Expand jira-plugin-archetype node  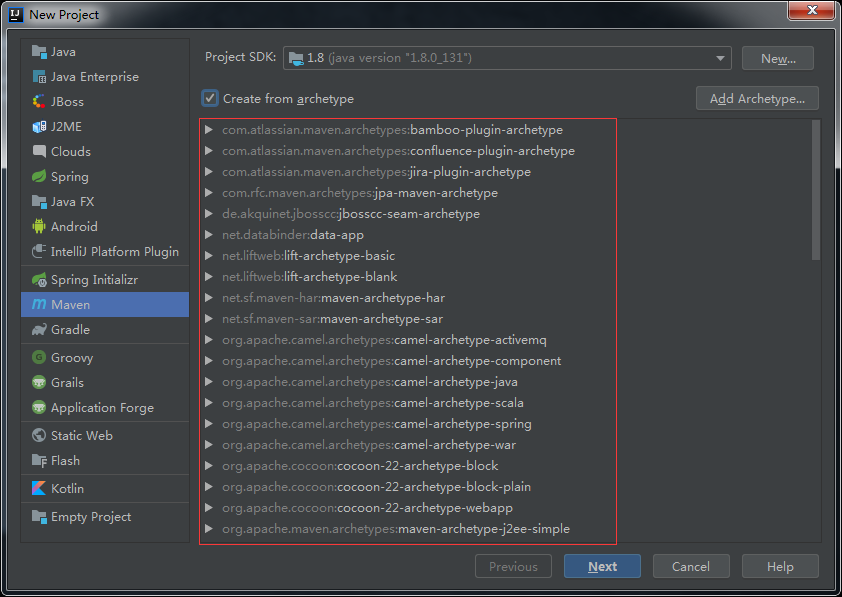pyautogui.click(x=209, y=172)
